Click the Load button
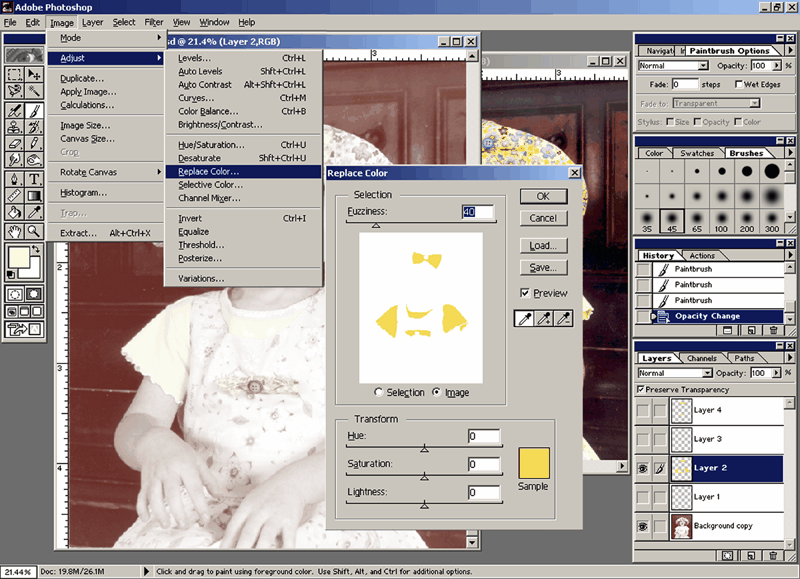Image resolution: width=800 pixels, height=579 pixels. click(x=543, y=246)
